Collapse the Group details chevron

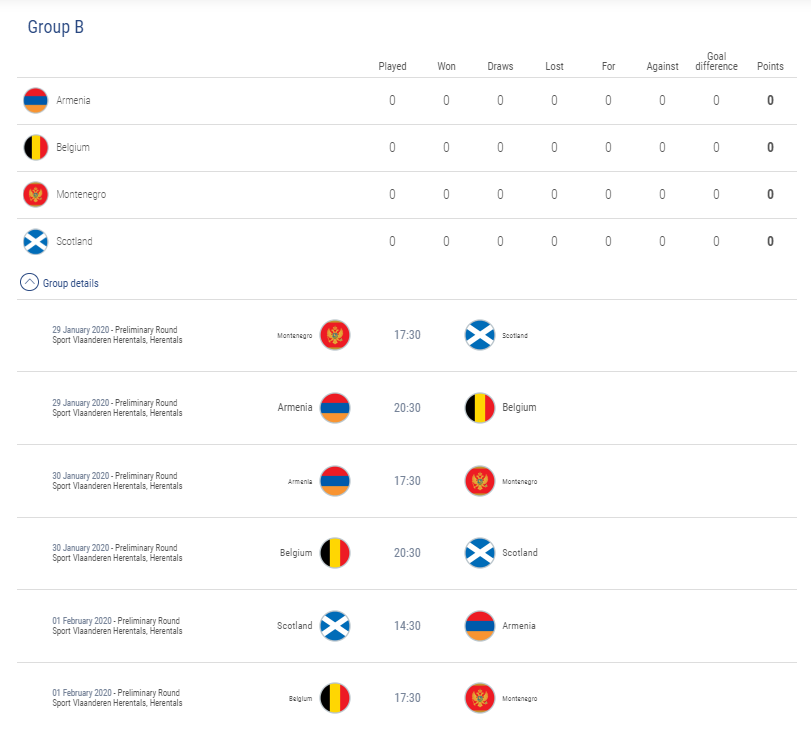(x=29, y=282)
